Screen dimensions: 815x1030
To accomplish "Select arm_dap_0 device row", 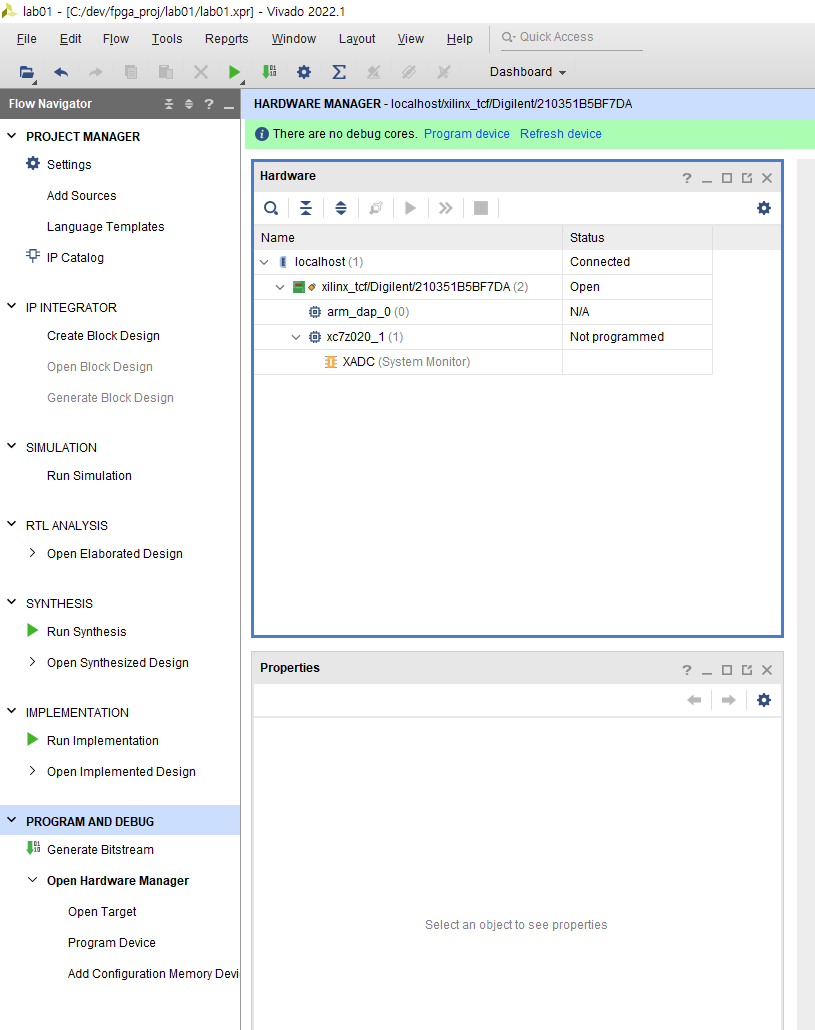I will (483, 312).
